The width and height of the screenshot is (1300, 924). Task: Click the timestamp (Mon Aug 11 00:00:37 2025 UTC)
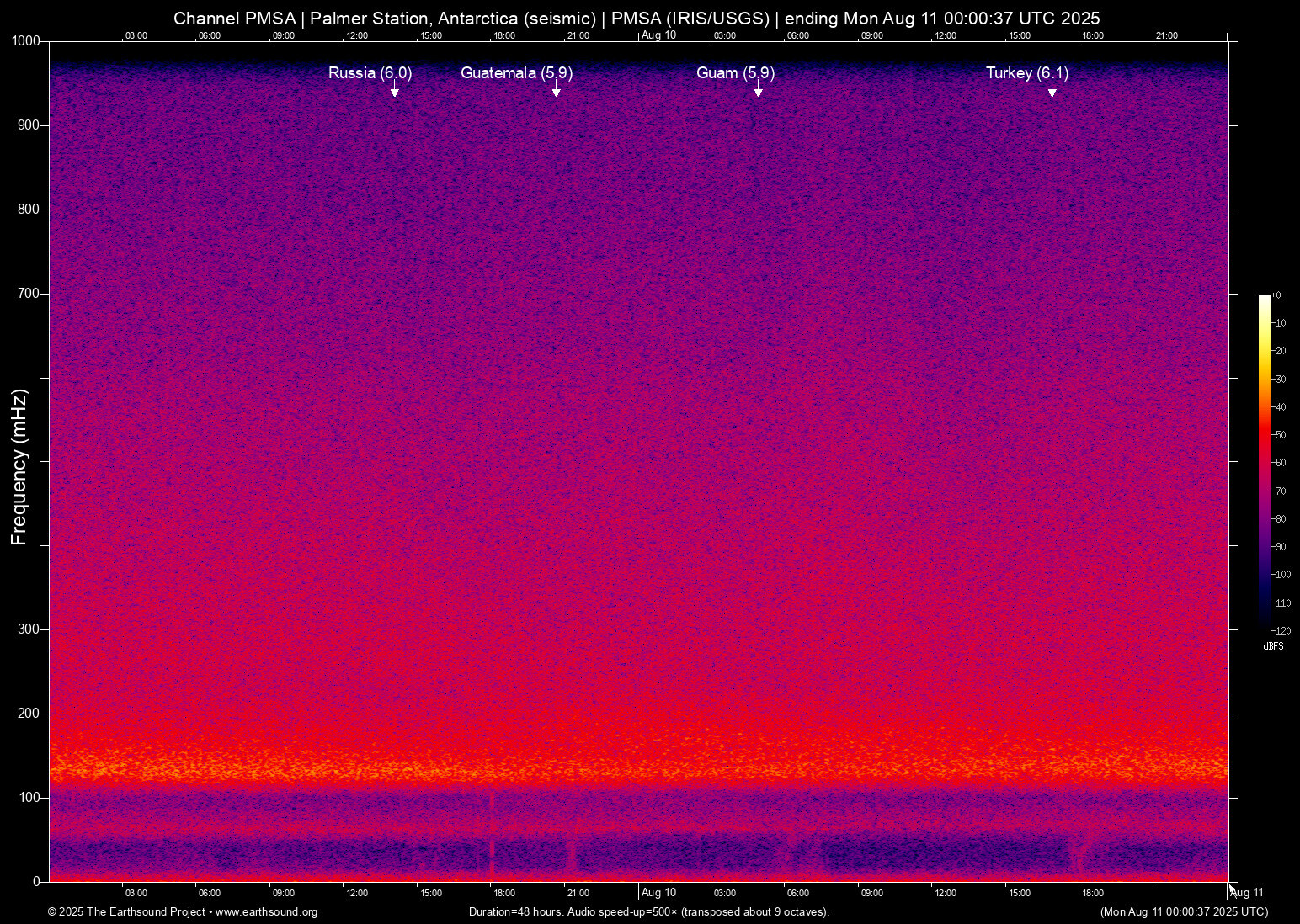(x=1184, y=912)
